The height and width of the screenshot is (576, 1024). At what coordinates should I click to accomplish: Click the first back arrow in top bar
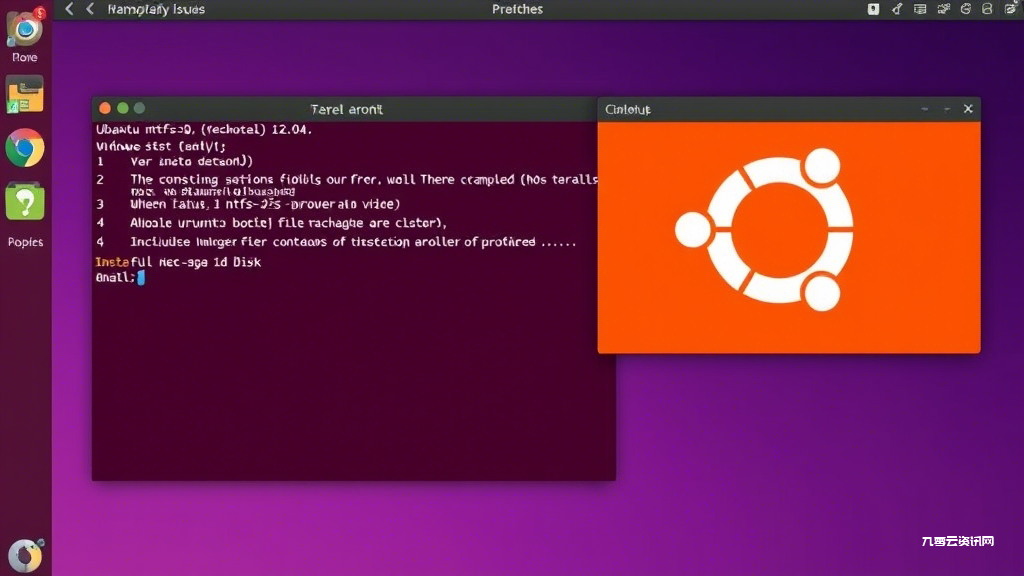(69, 8)
